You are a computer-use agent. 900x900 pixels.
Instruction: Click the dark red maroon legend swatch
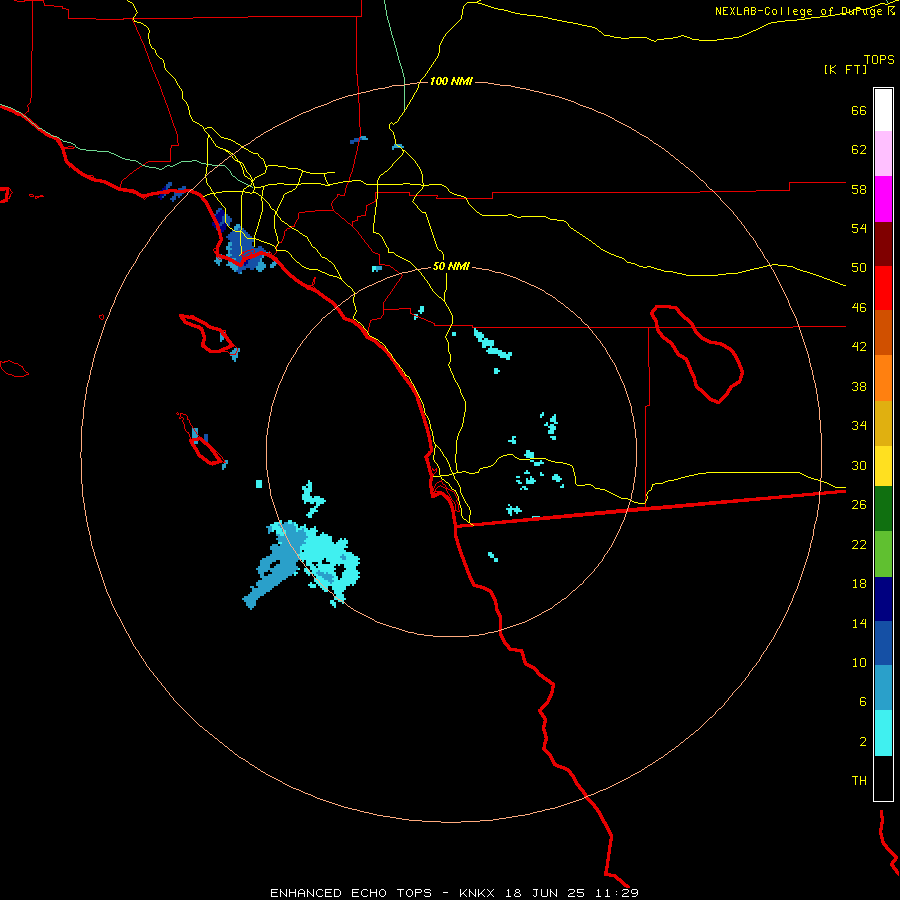[883, 245]
